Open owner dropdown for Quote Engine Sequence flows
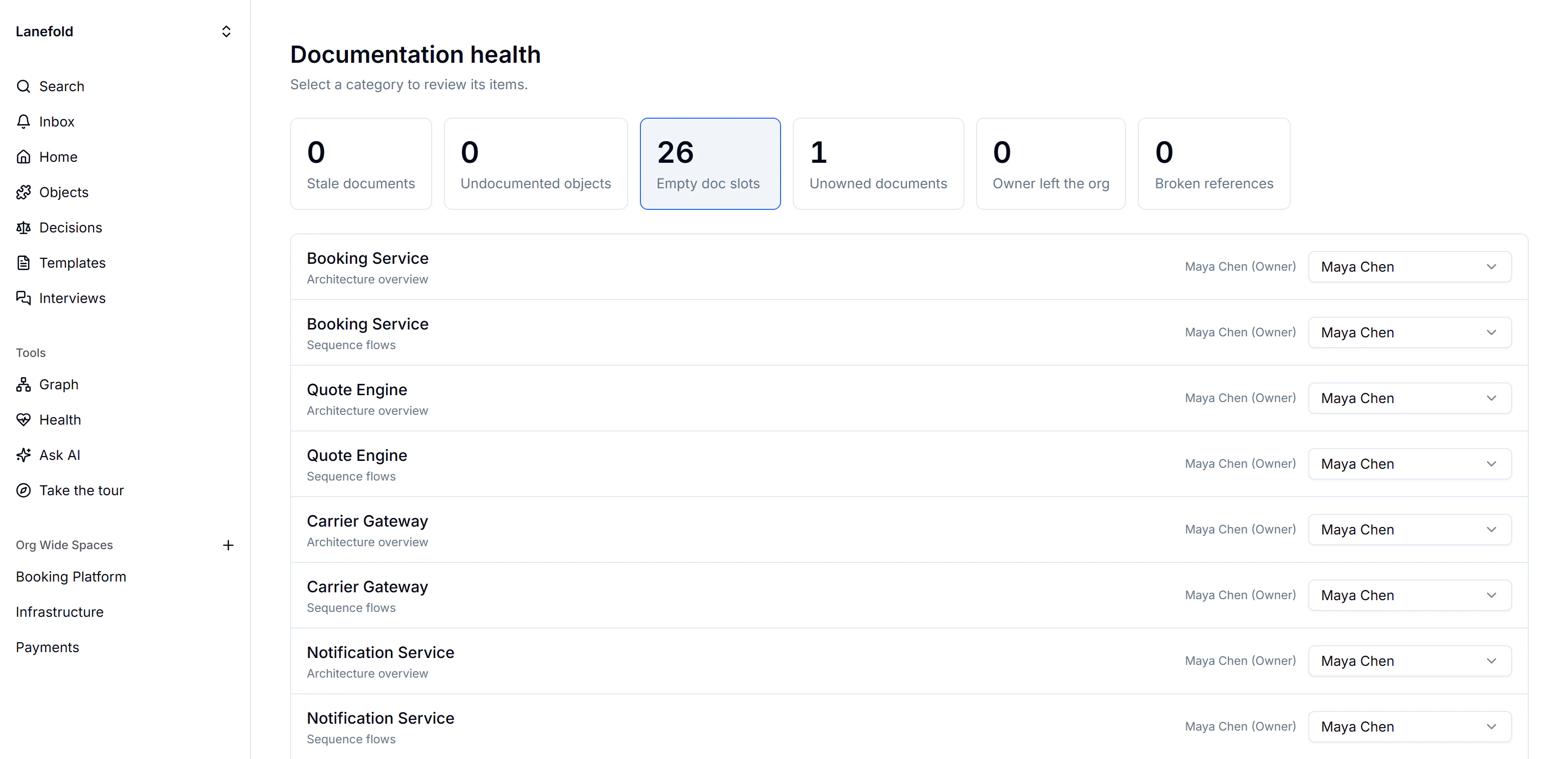Image resolution: width=1568 pixels, height=759 pixels. 1410,464
